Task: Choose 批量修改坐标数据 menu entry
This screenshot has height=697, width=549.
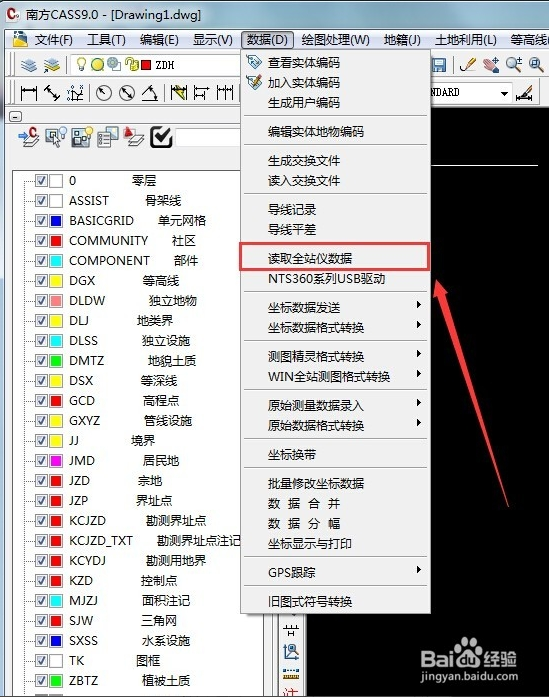Action: [336, 483]
